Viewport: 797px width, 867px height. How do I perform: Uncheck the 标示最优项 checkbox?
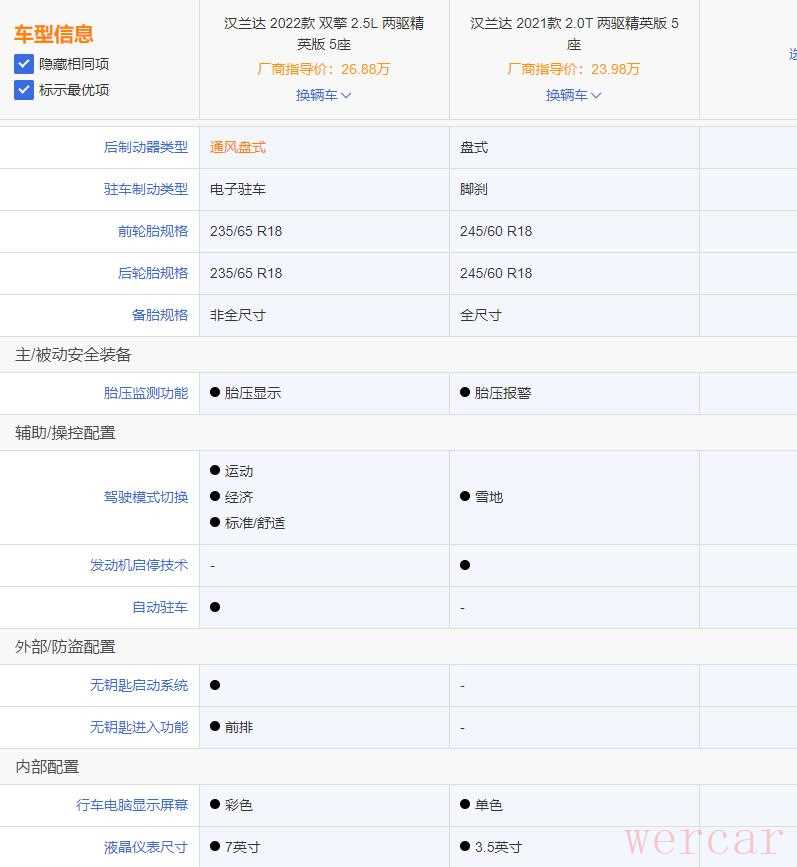[24, 90]
